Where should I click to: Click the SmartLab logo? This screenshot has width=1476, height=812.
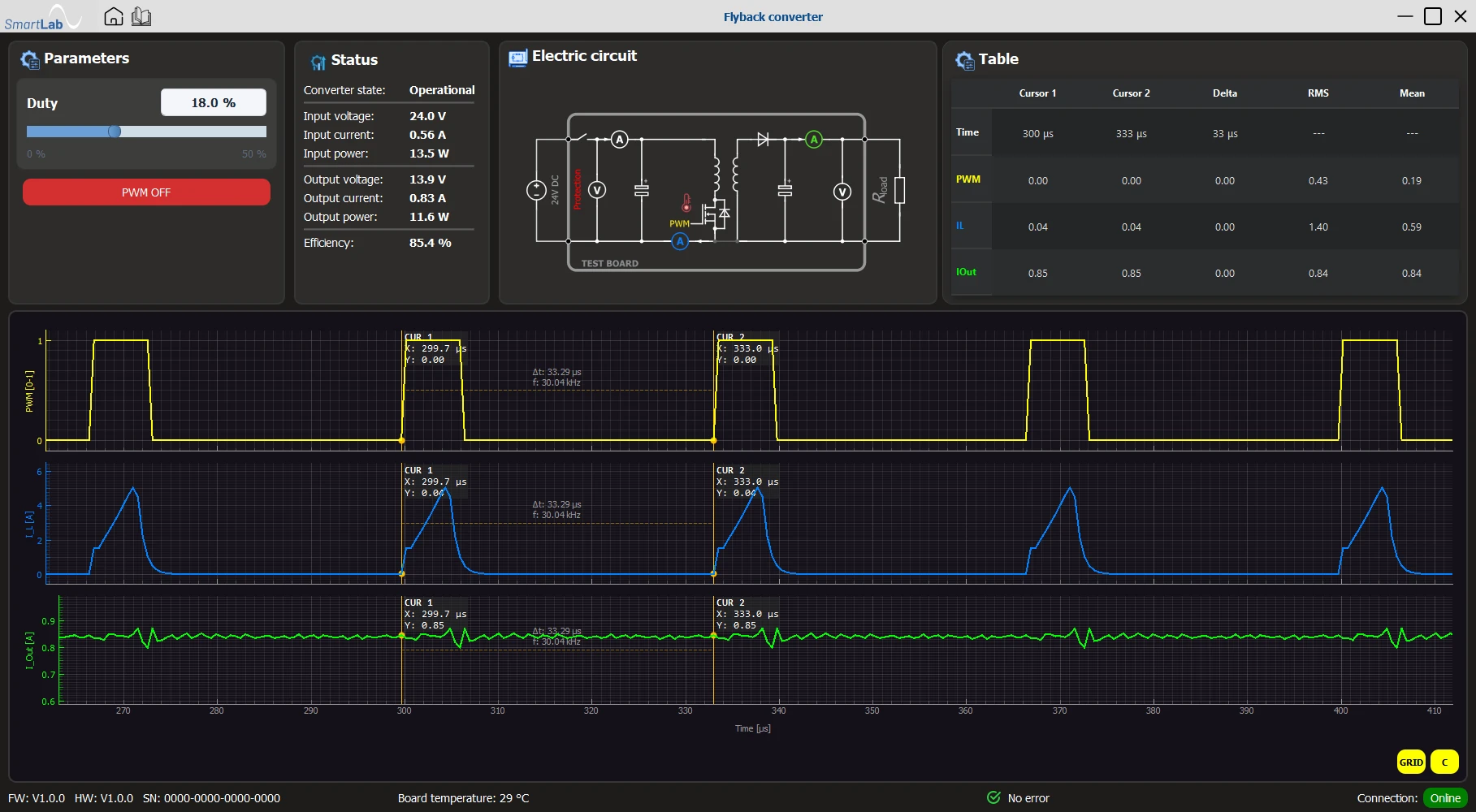(x=42, y=17)
